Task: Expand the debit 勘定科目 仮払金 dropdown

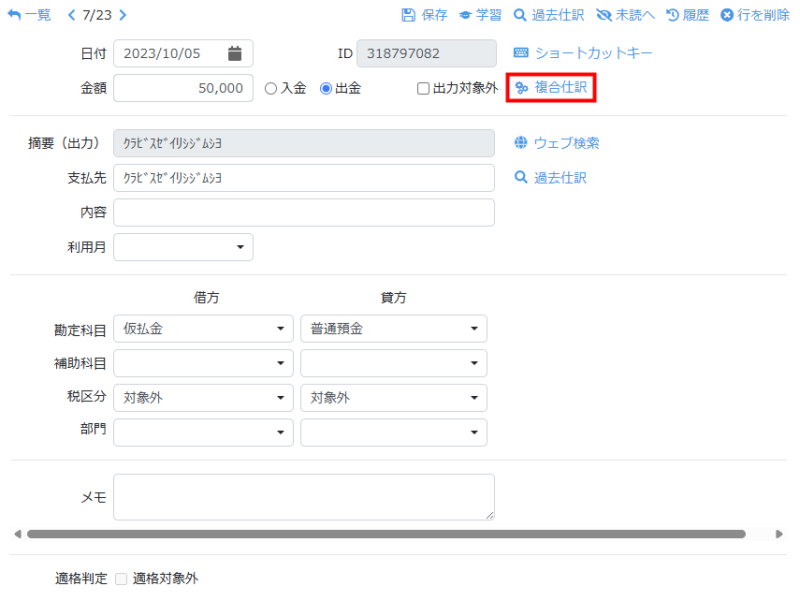Action: 204,329
